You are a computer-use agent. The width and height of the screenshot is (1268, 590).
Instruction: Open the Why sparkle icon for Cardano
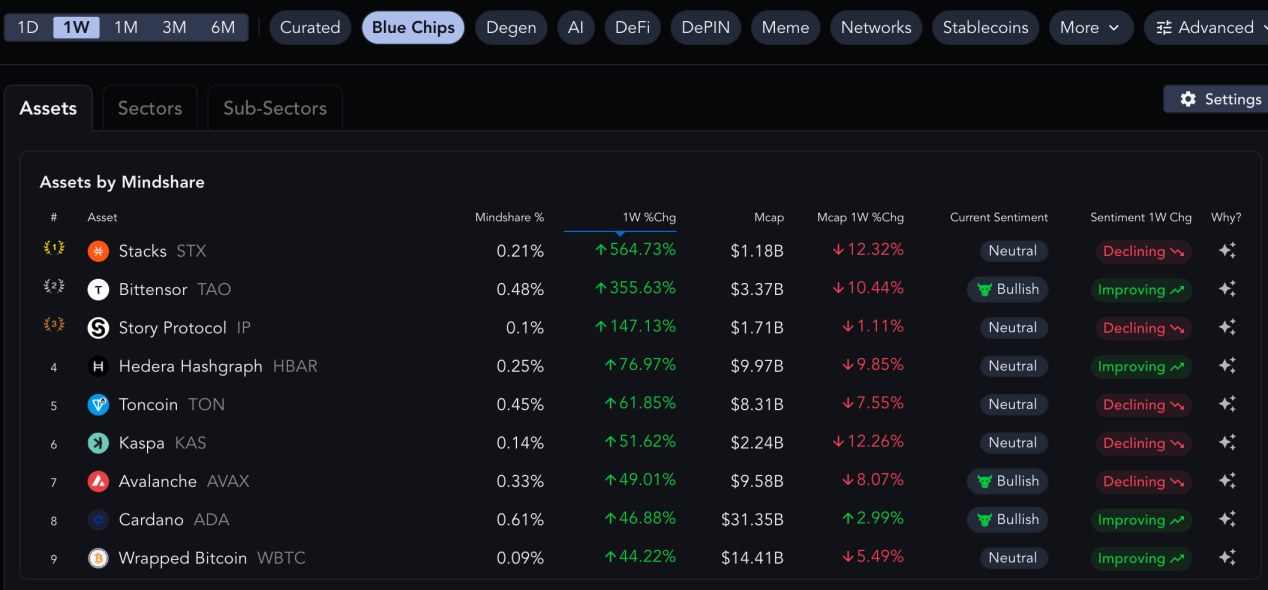pos(1227,520)
